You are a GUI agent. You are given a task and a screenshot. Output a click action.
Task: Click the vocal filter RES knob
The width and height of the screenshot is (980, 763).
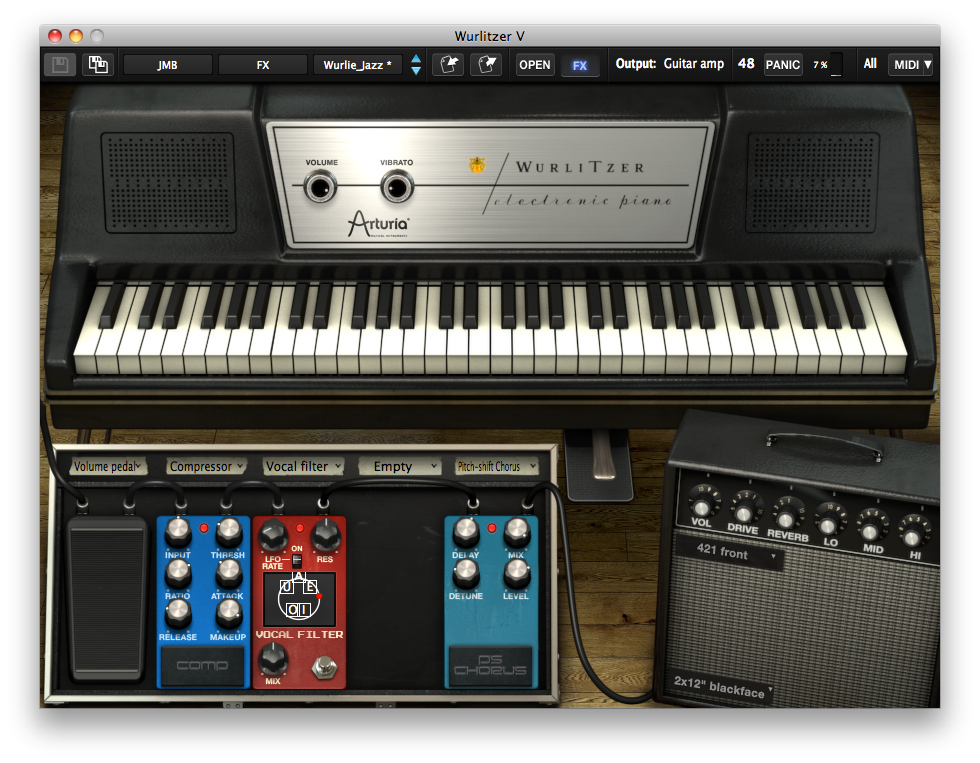click(326, 535)
